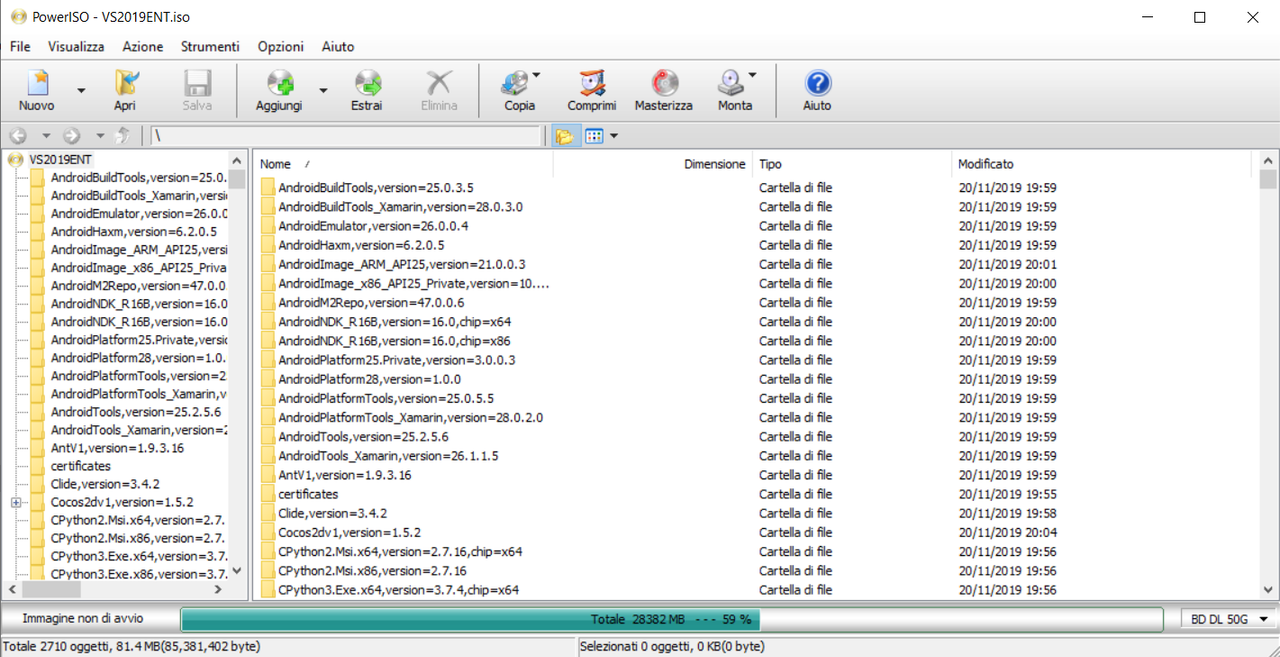Click the Aggiungi toolbar icon
The image size is (1280, 657).
point(279,84)
